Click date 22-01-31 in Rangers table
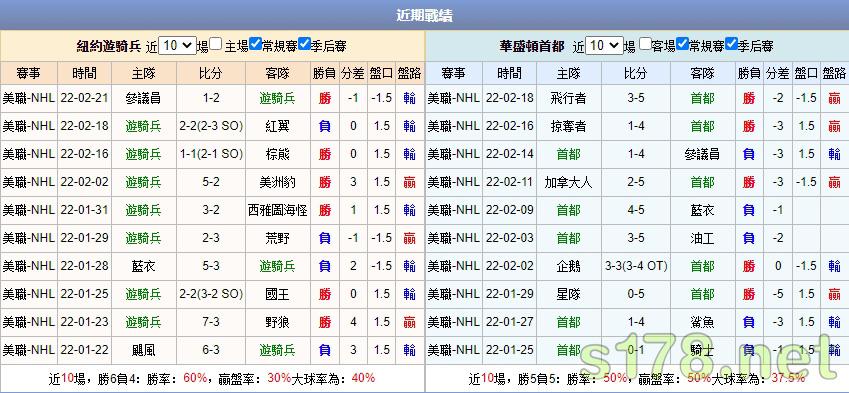 point(84,210)
